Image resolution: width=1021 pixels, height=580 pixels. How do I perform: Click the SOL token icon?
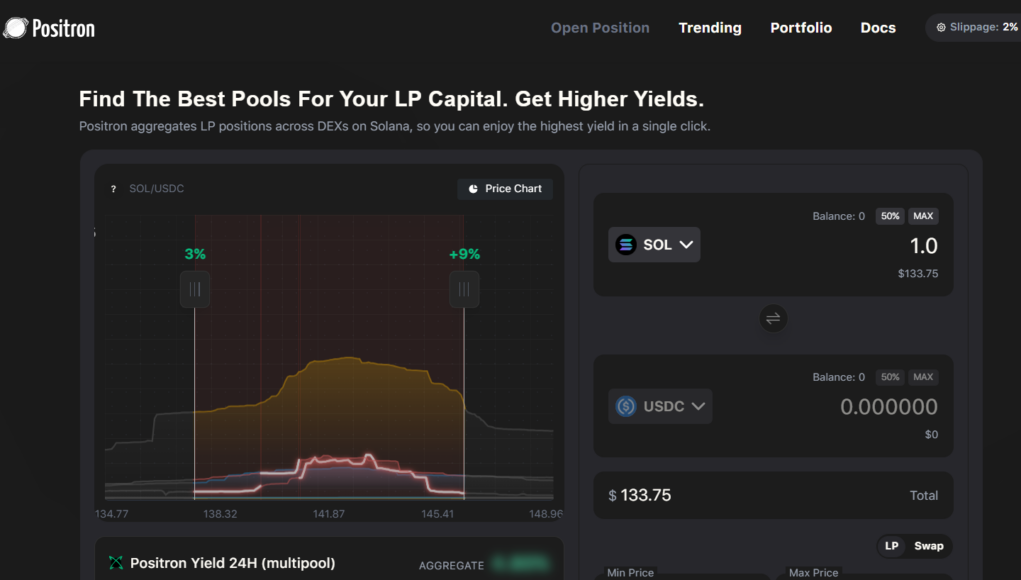coord(626,245)
